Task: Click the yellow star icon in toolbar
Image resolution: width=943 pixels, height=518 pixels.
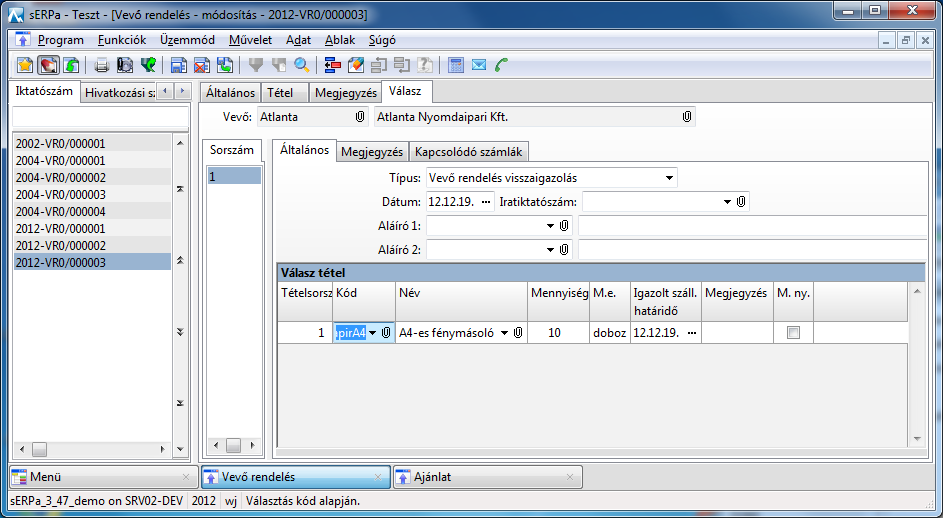Action: point(25,65)
